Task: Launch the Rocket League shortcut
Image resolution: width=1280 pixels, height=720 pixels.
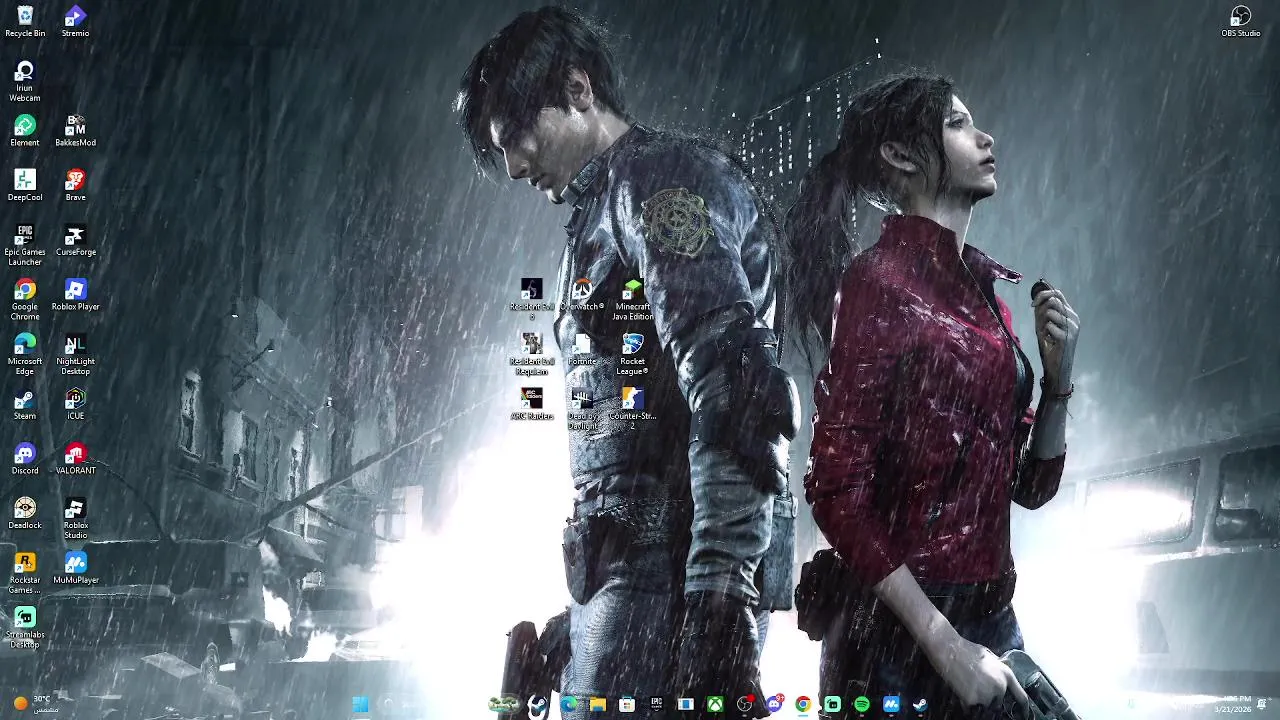Action: (x=632, y=356)
